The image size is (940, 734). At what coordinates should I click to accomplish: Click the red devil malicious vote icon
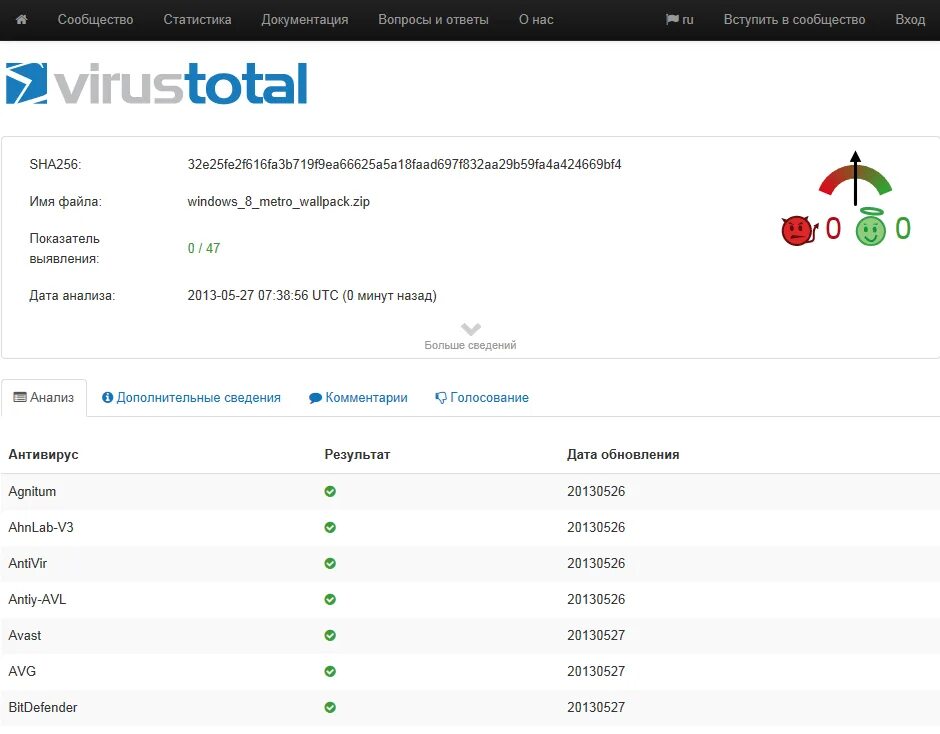click(x=799, y=230)
